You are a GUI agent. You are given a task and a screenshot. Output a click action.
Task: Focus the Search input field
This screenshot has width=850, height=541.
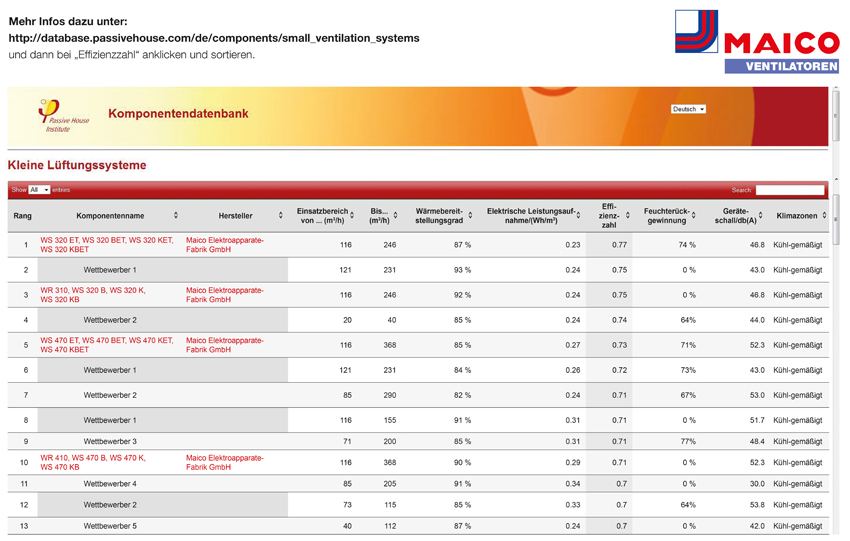click(790, 190)
